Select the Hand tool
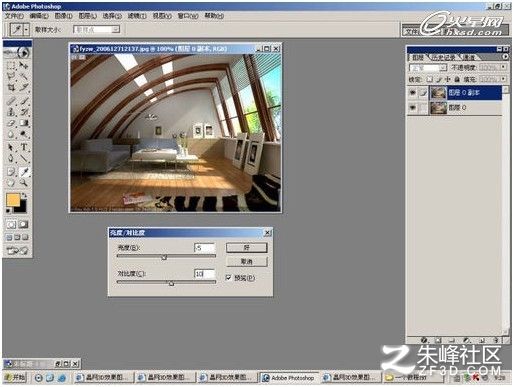Image resolution: width=514 pixels, height=387 pixels. tap(11, 182)
